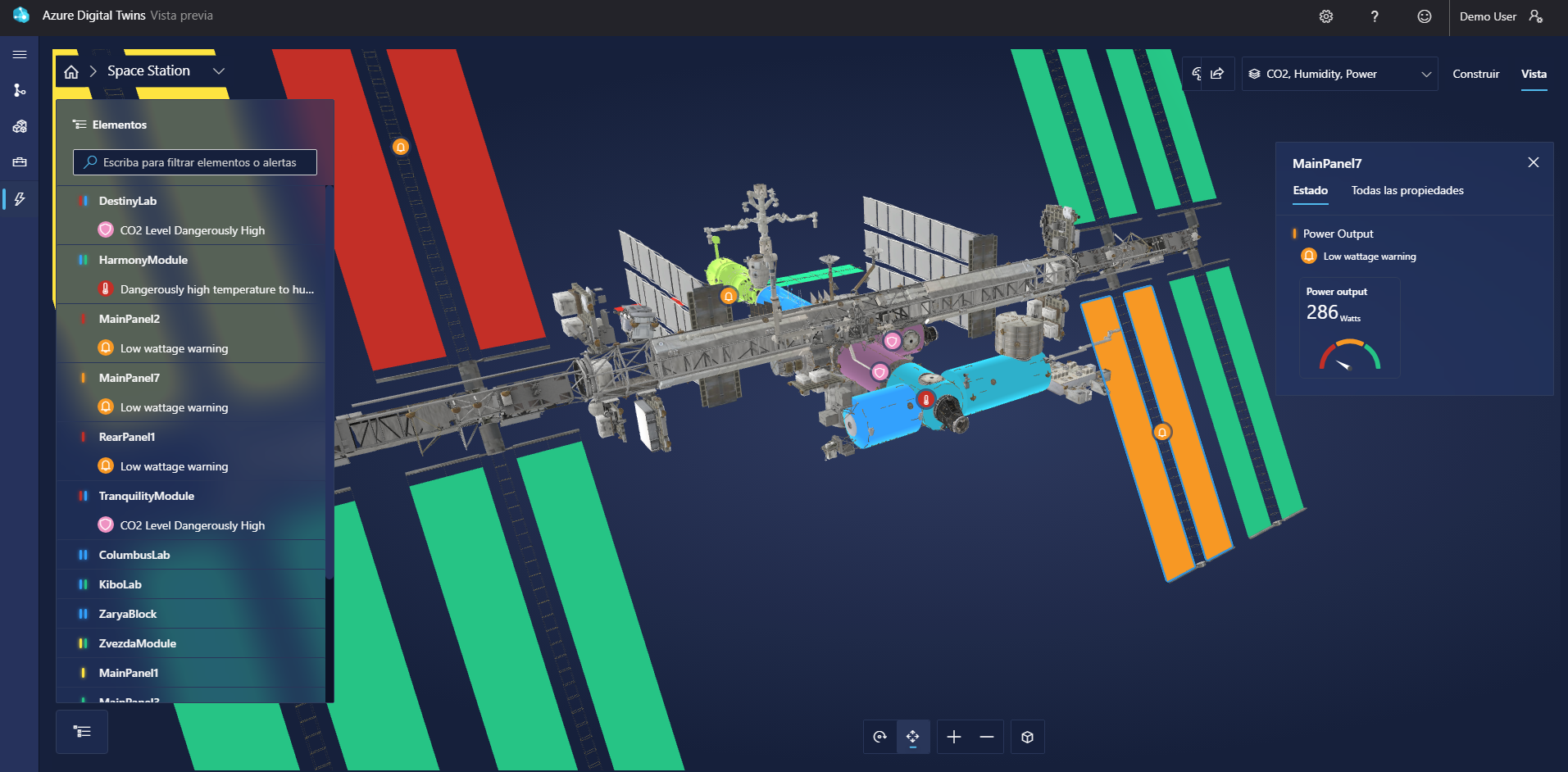1568x772 pixels.
Task: Click Low wattage warning in MainPanel7 panel
Action: (x=1369, y=257)
